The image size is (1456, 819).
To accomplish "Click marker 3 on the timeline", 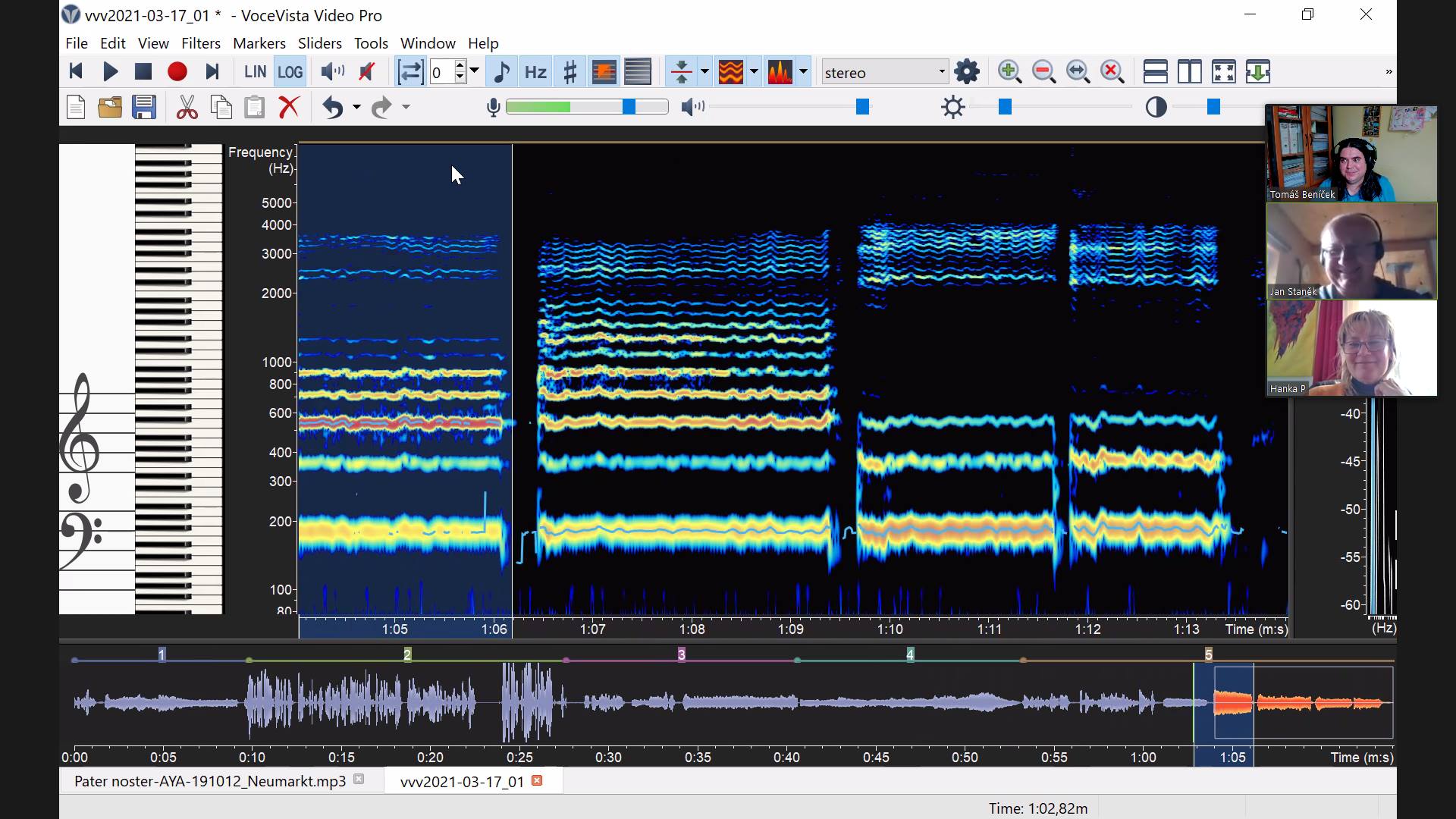I will point(681,654).
